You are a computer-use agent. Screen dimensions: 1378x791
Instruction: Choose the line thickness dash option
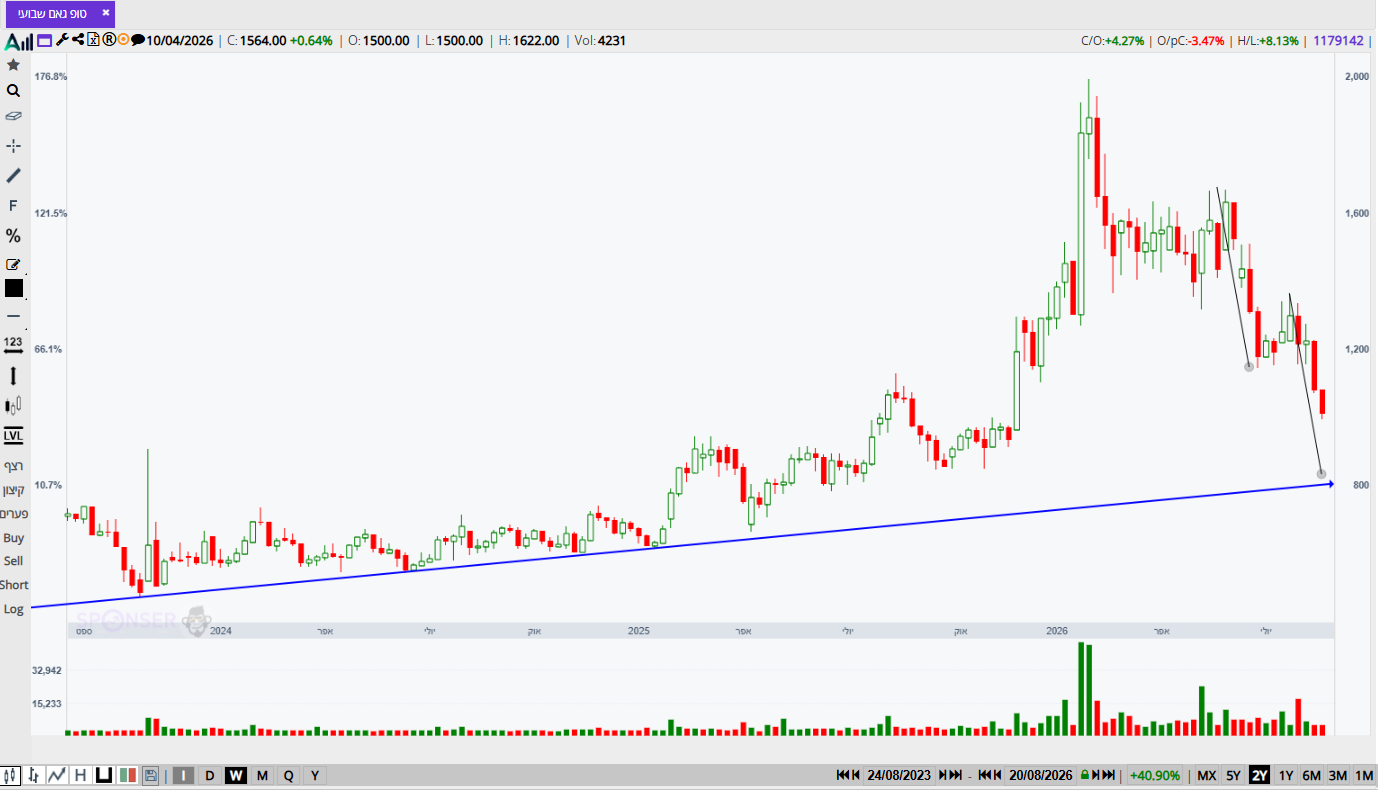coord(13,316)
